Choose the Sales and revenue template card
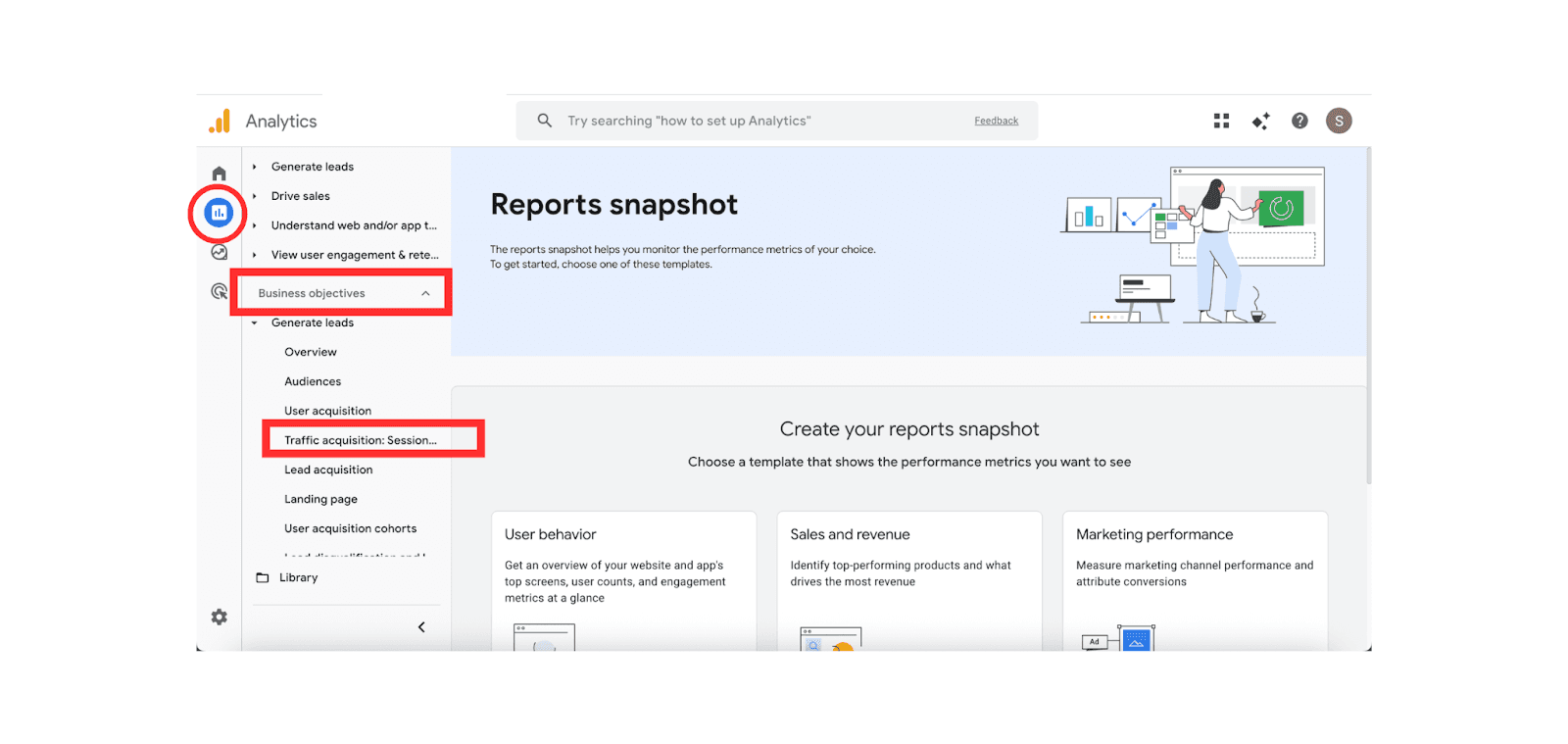Image resolution: width=1568 pixels, height=744 pixels. pyautogui.click(x=909, y=580)
